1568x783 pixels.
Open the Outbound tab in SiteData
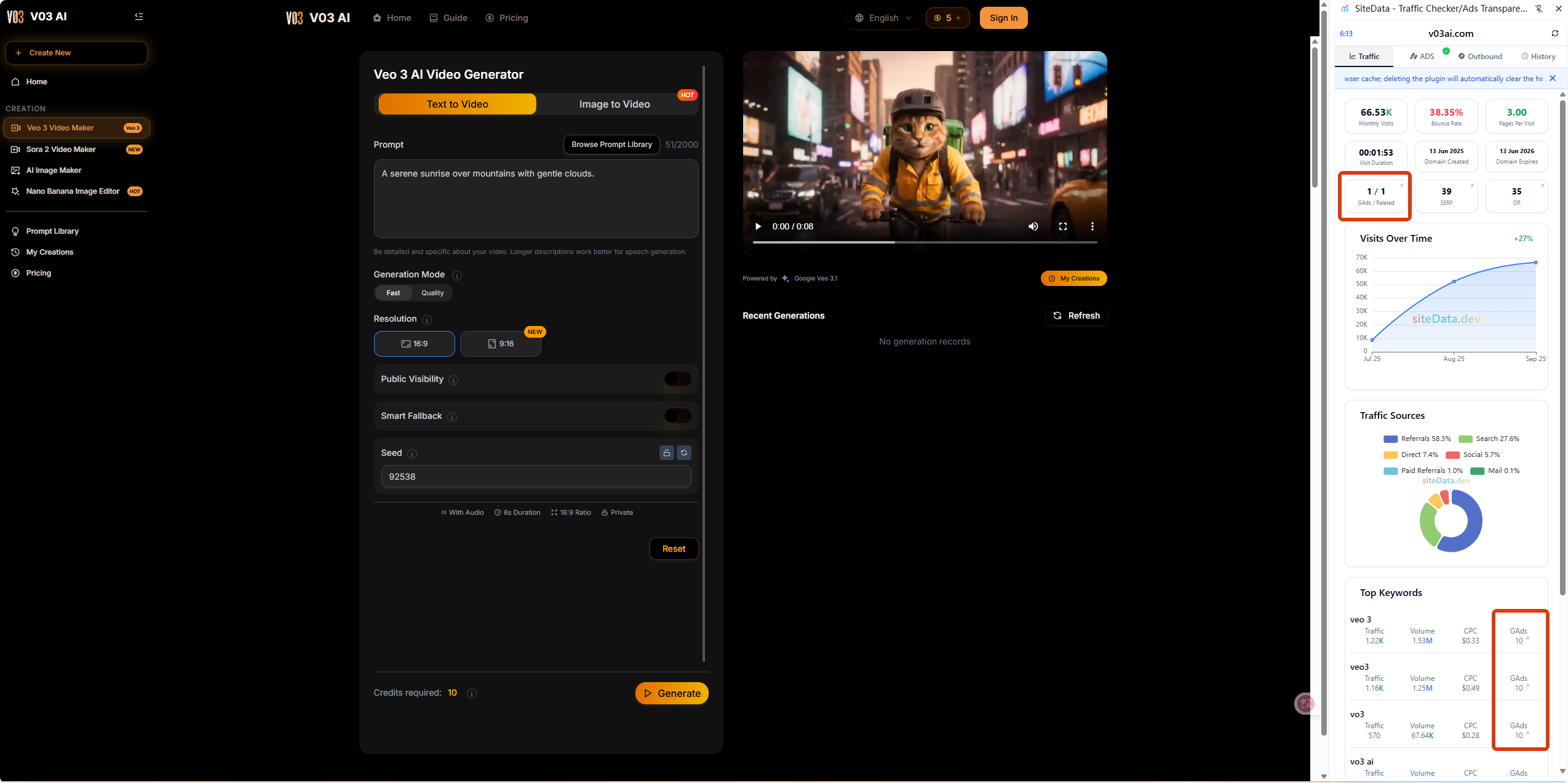pyautogui.click(x=1480, y=56)
